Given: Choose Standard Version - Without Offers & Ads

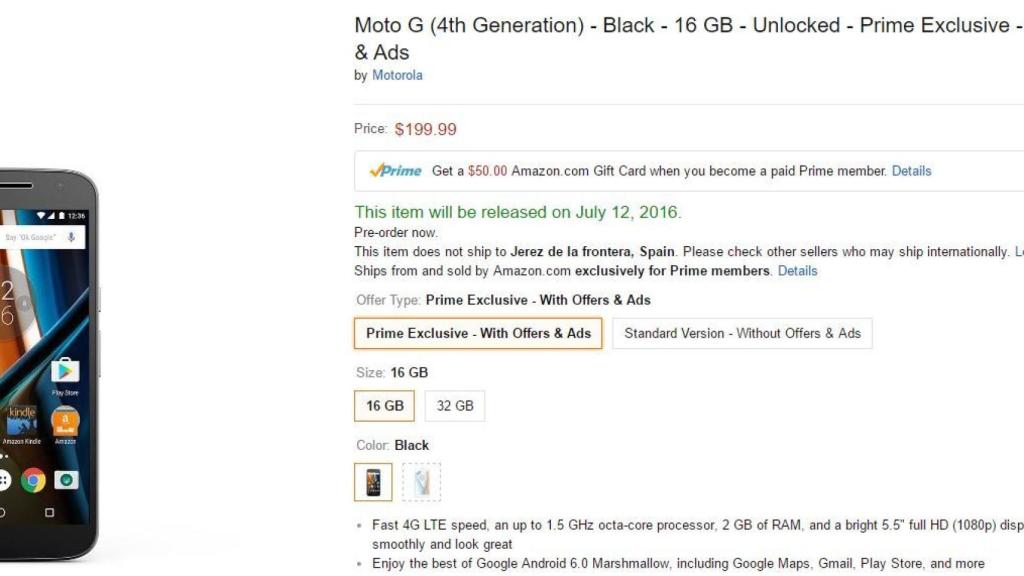Looking at the screenshot, I should (742, 333).
